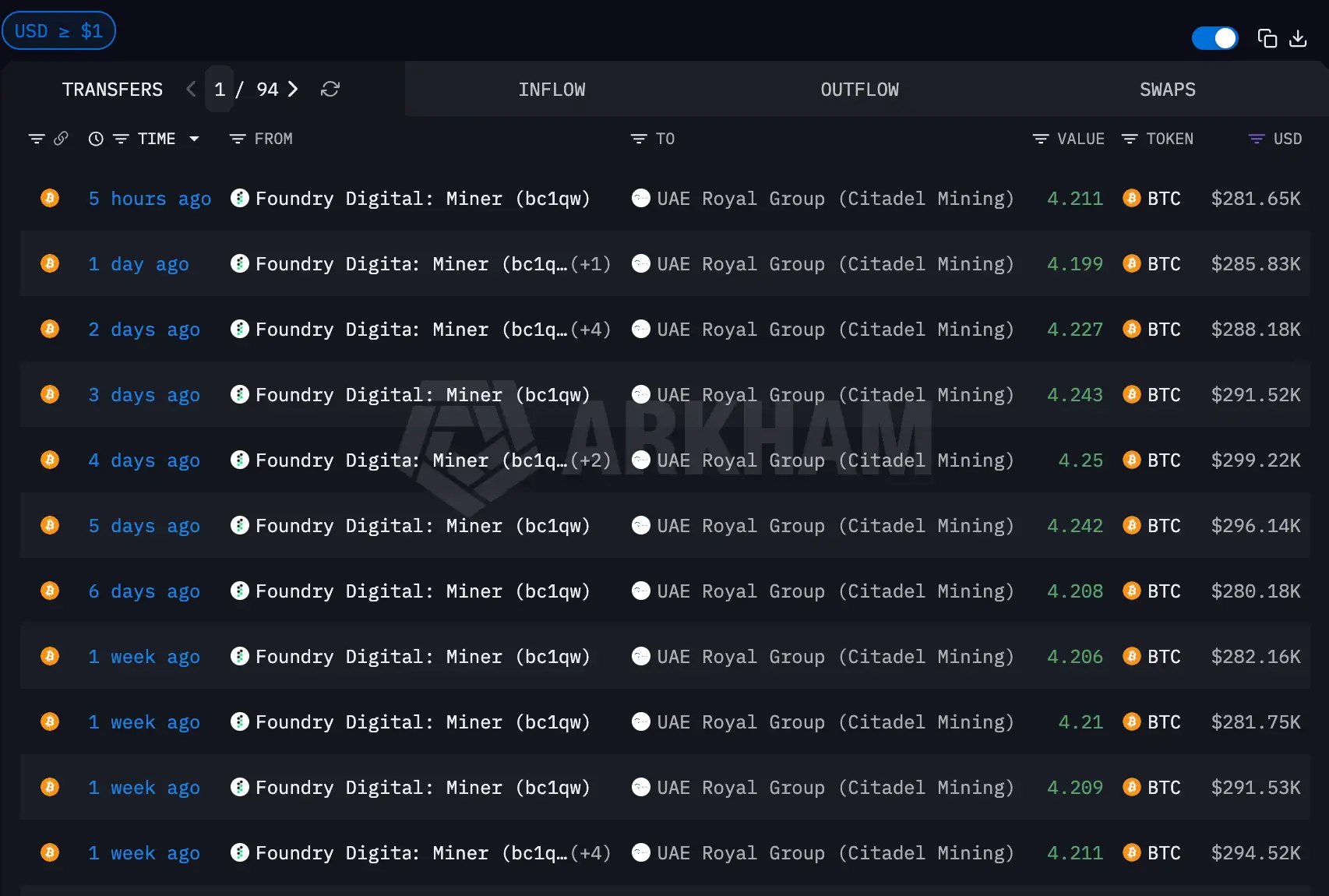Click Bitcoin chain icon in 3 days ago row
Viewport: 1329px width, 896px height.
(x=50, y=394)
